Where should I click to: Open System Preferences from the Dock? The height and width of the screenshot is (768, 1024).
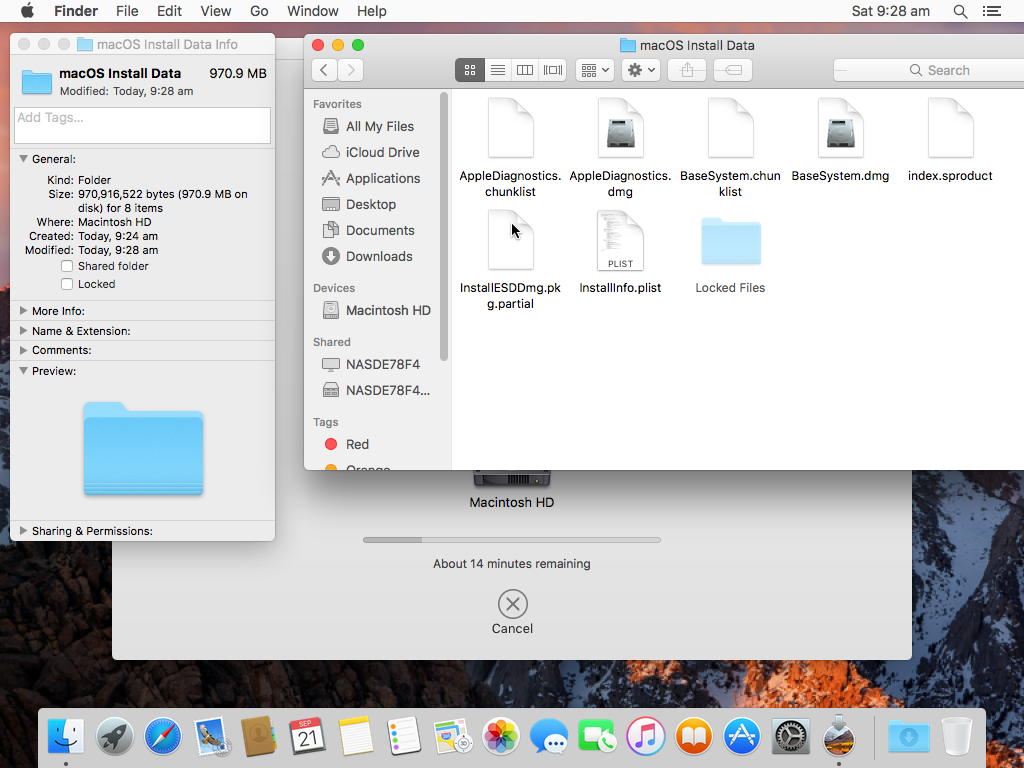tap(791, 737)
